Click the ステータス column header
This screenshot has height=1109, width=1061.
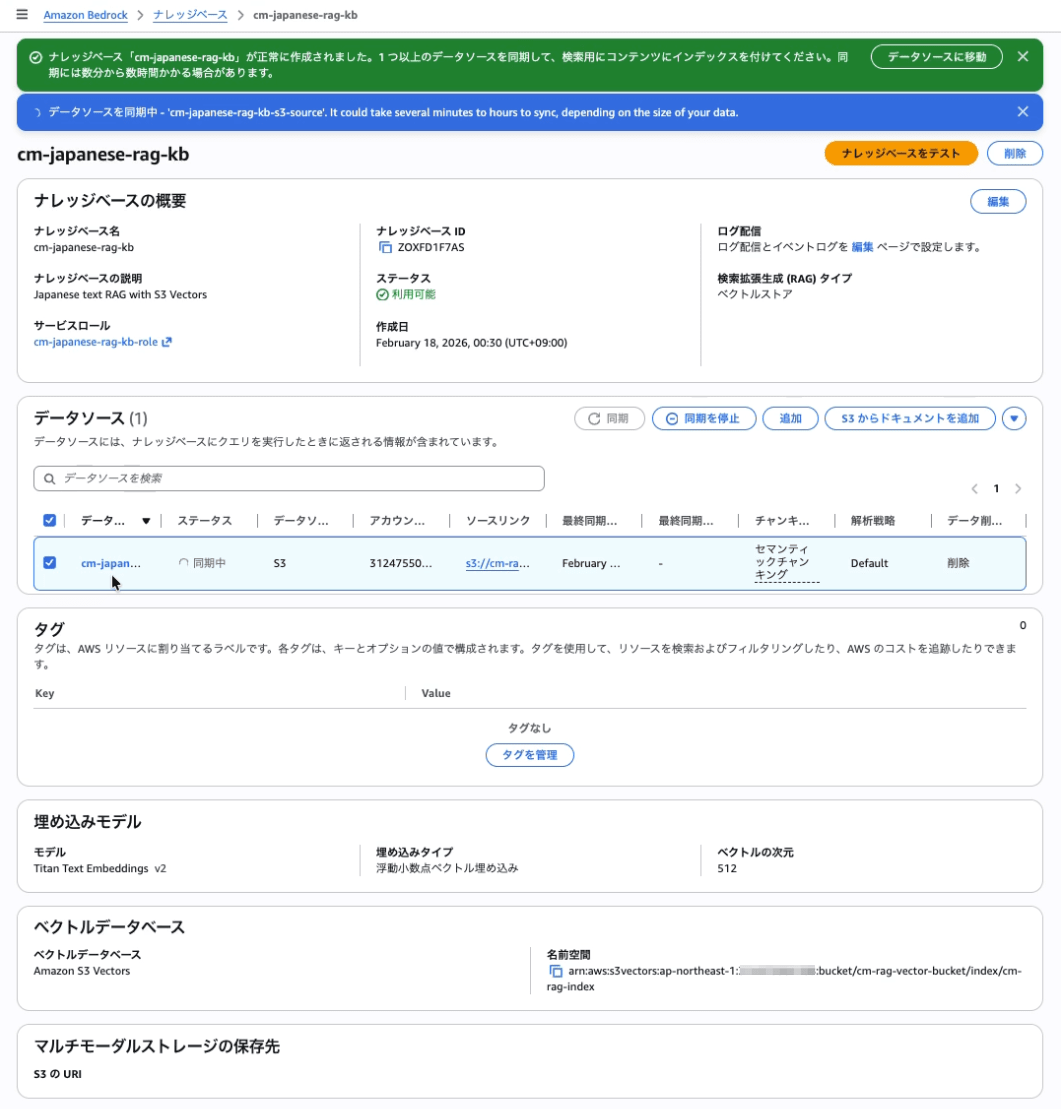(x=204, y=521)
